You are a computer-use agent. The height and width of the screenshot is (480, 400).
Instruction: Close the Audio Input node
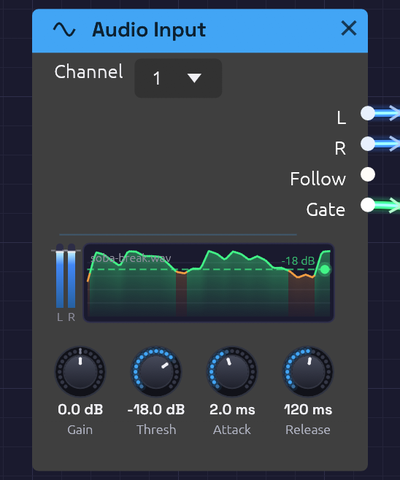click(349, 28)
